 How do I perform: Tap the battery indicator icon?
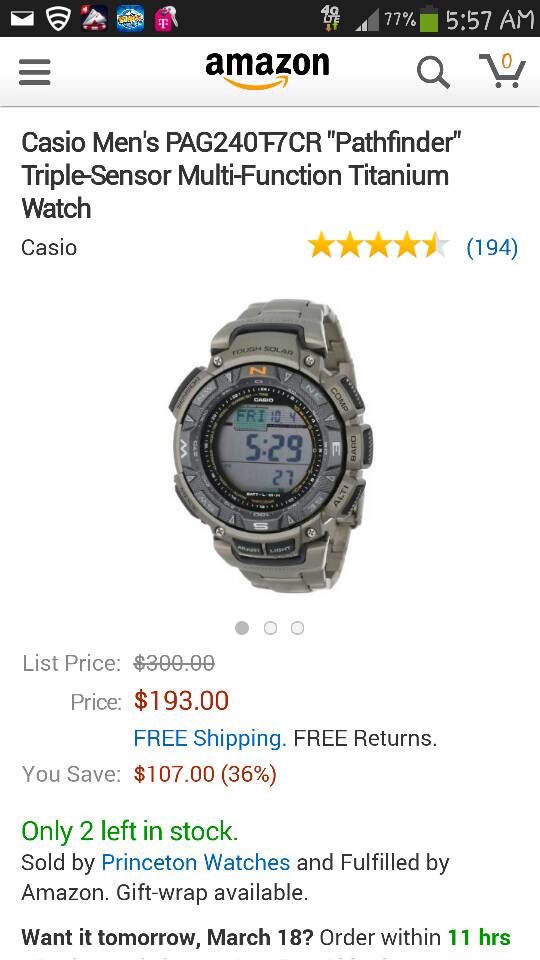point(429,19)
